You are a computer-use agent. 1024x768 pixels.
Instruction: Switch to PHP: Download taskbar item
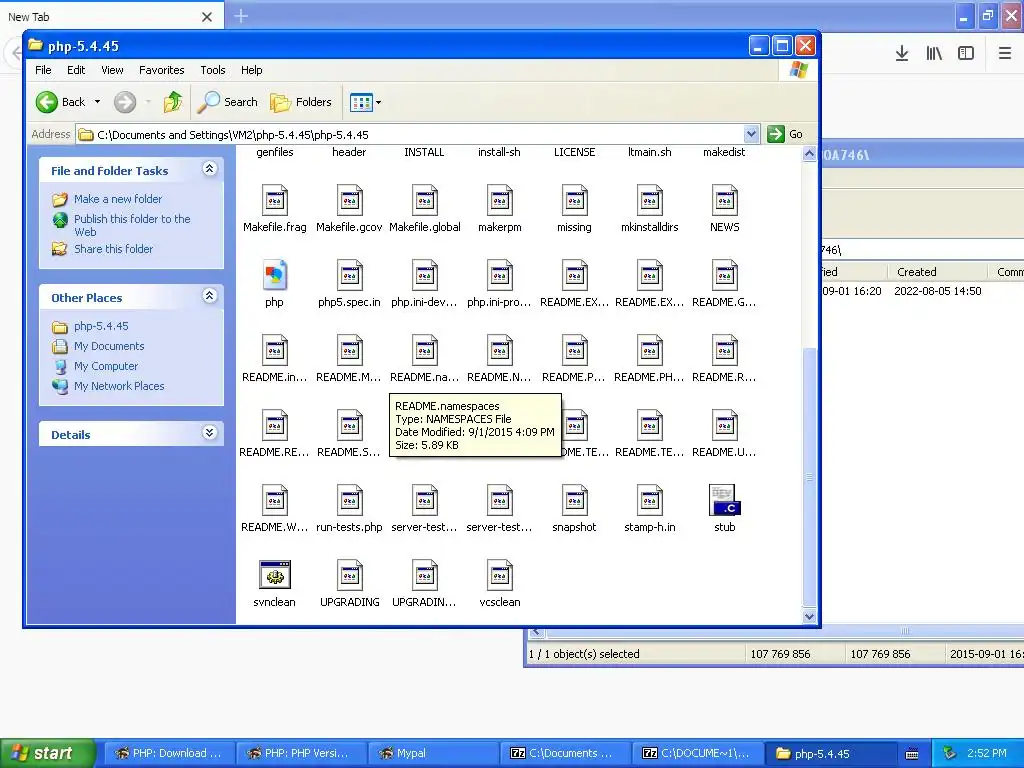168,753
